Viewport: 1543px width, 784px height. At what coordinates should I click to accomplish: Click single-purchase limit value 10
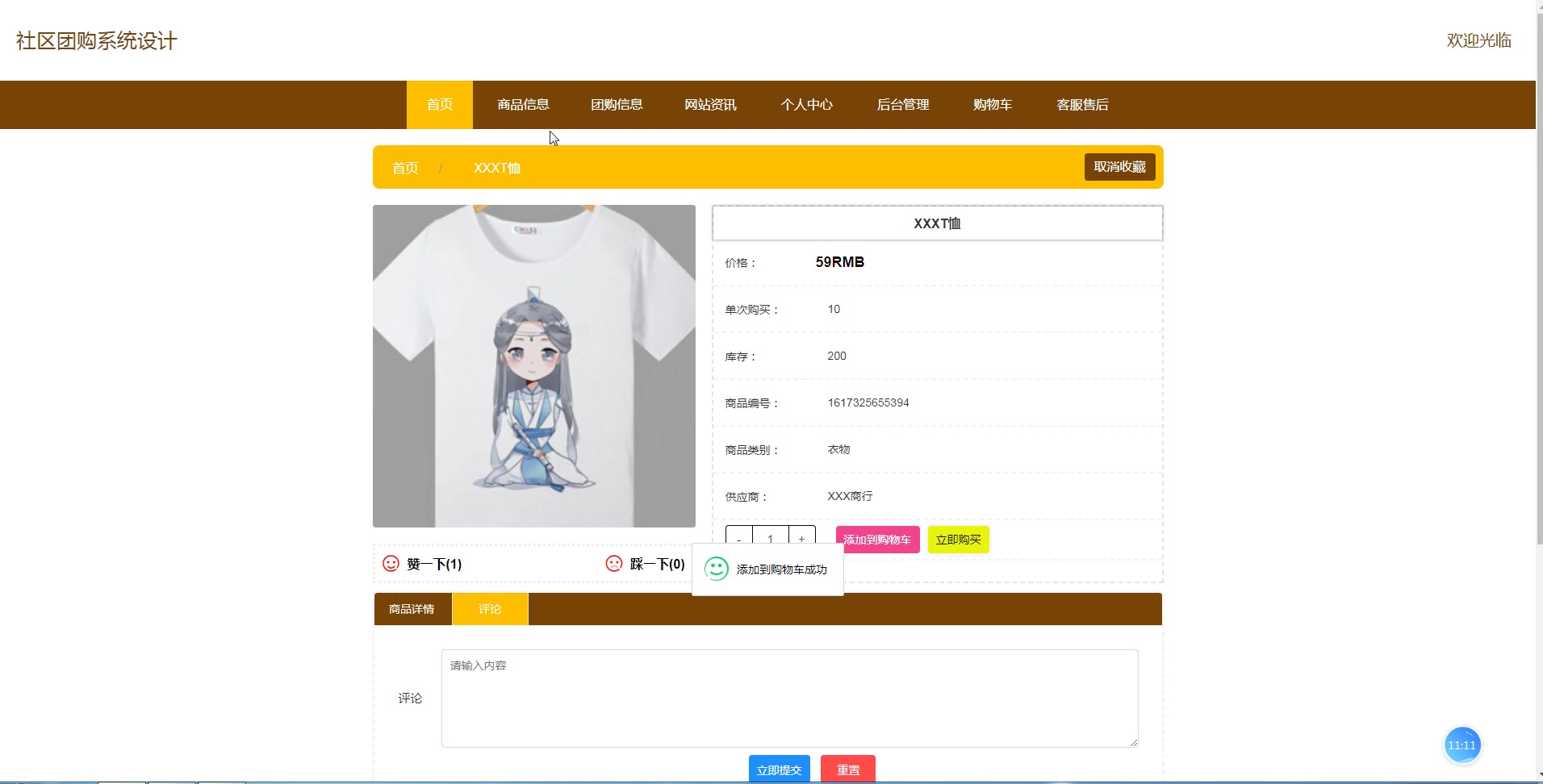point(834,309)
